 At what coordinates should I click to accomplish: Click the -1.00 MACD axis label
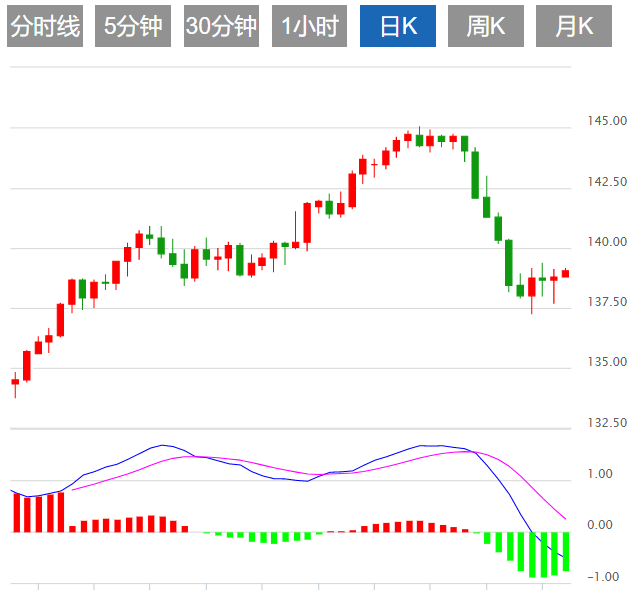[x=602, y=577]
